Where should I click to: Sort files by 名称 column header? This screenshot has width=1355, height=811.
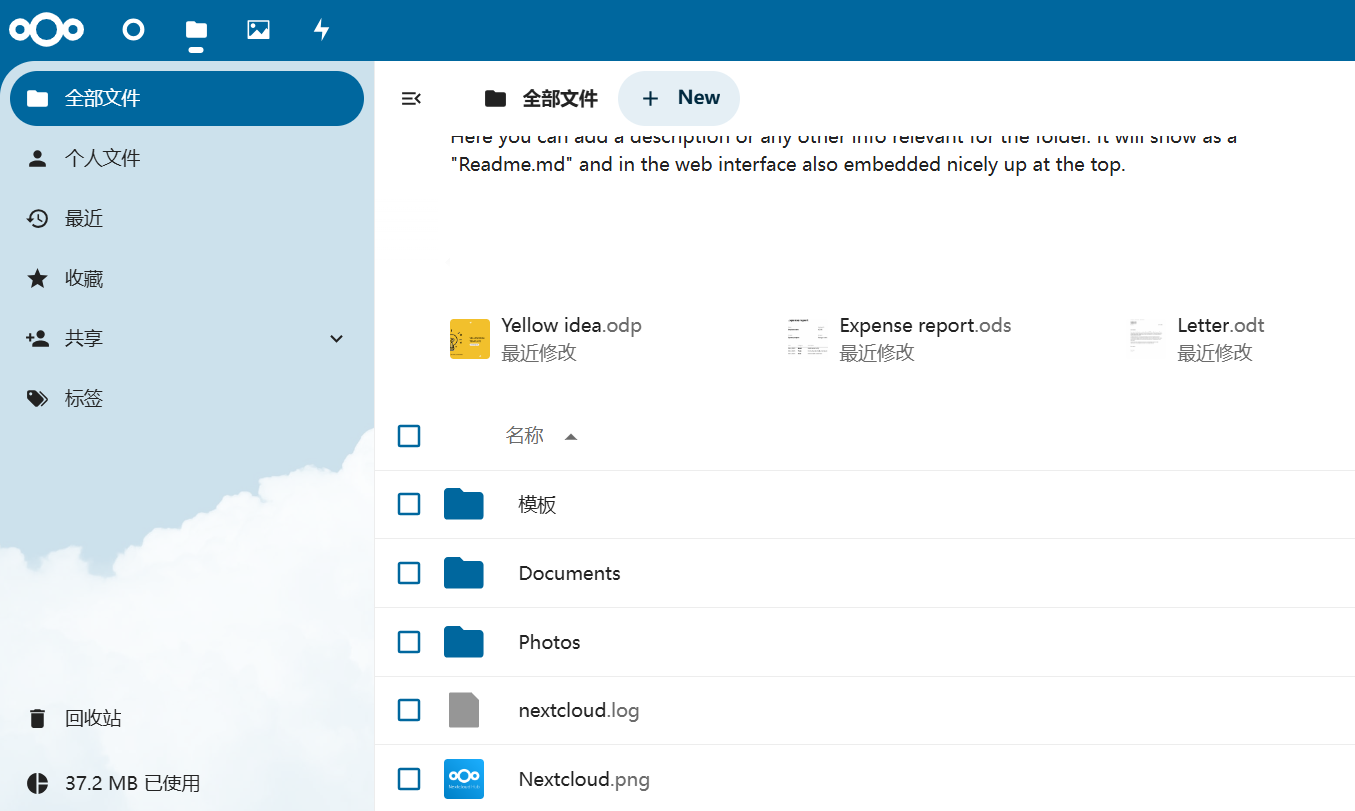click(x=525, y=436)
